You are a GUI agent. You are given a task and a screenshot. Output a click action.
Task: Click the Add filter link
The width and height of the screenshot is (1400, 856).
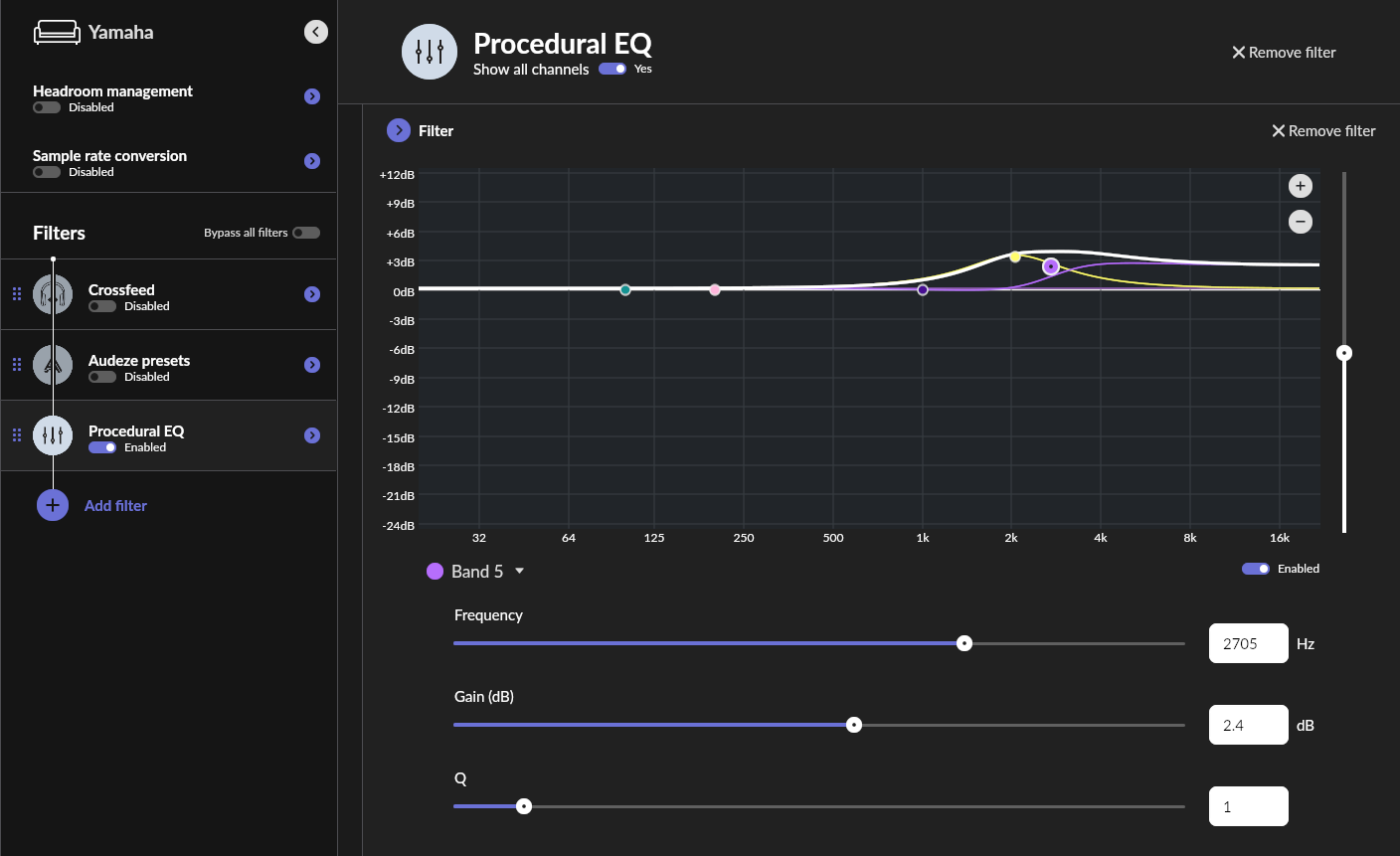pyautogui.click(x=115, y=506)
